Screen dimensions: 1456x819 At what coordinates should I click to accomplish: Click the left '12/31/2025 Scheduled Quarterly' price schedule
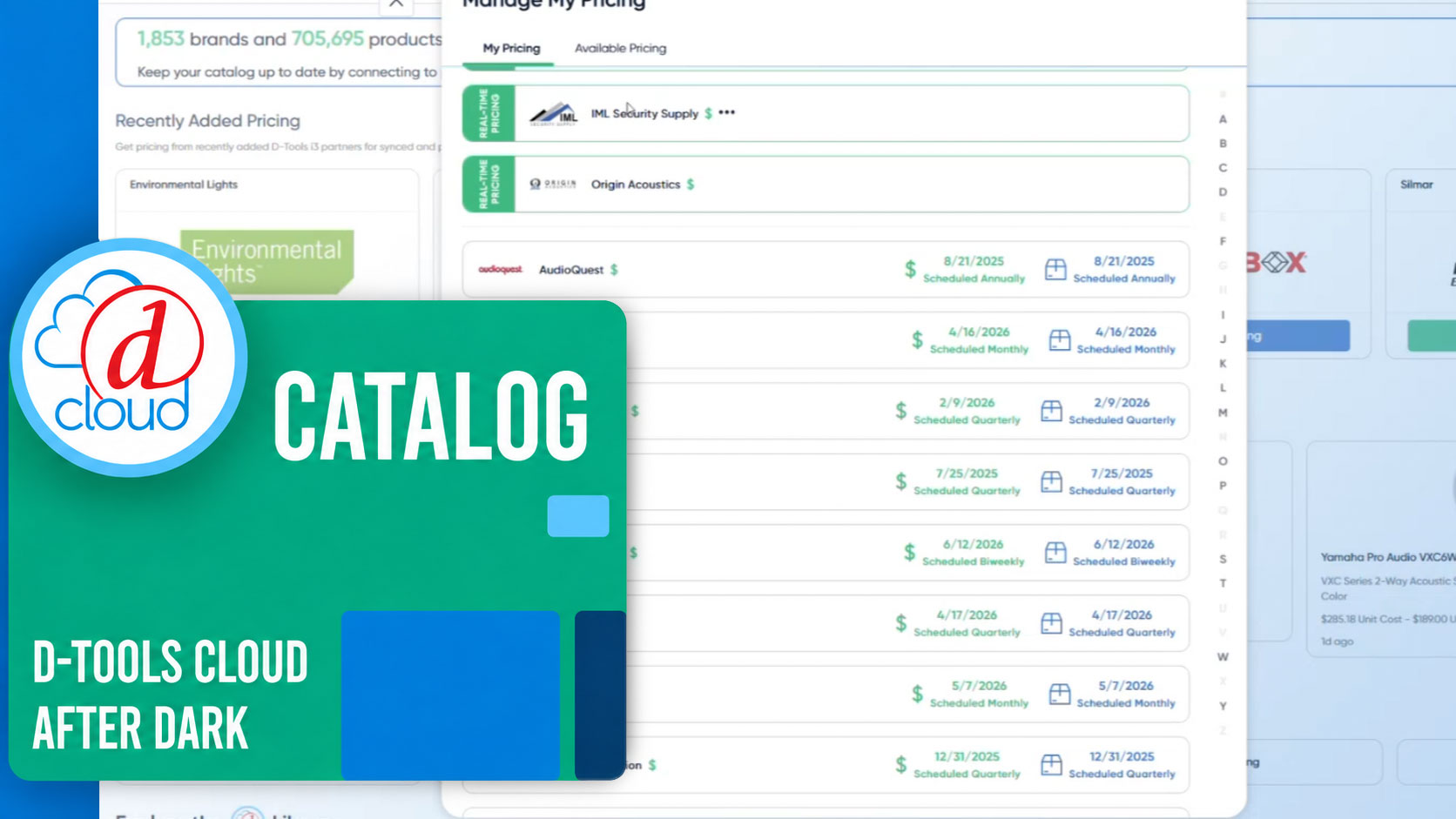click(967, 765)
